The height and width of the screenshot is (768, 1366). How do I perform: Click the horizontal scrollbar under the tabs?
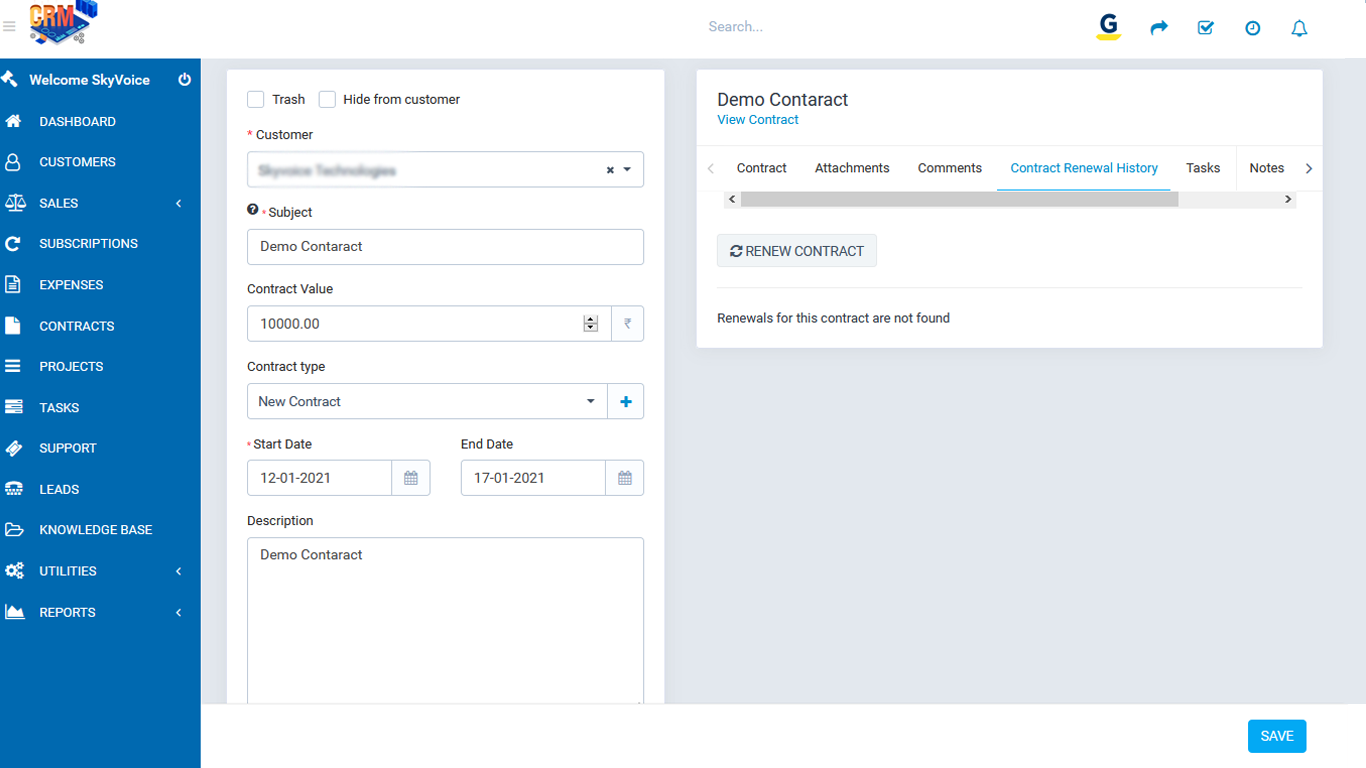point(959,199)
